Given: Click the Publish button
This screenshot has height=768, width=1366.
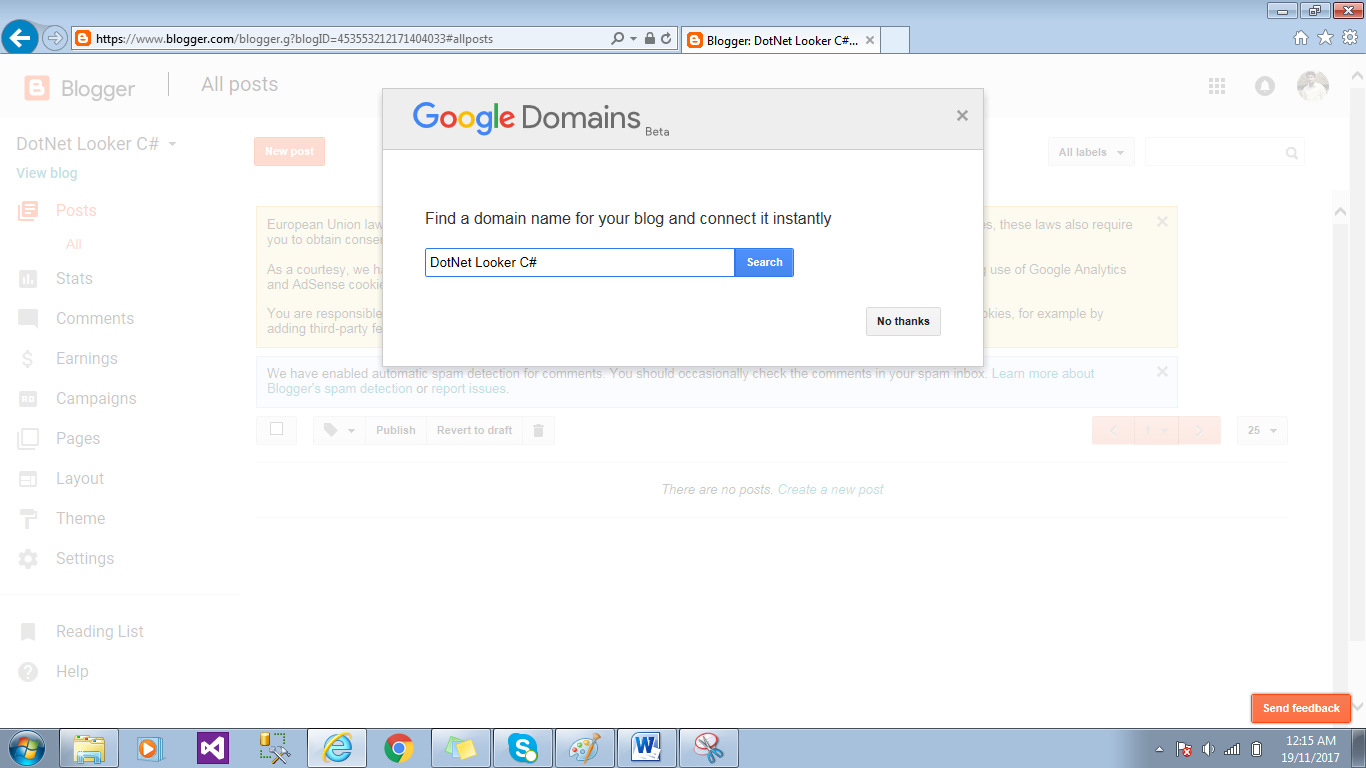Looking at the screenshot, I should [x=395, y=430].
